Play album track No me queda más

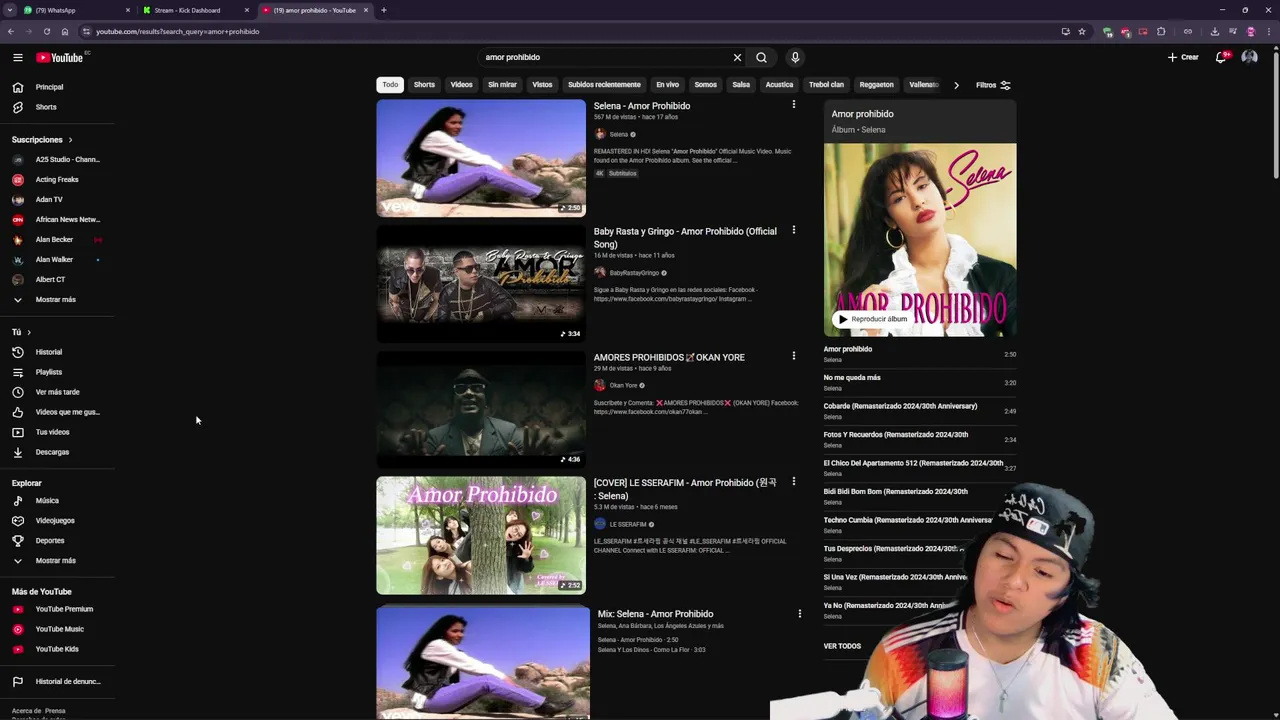[919, 382]
